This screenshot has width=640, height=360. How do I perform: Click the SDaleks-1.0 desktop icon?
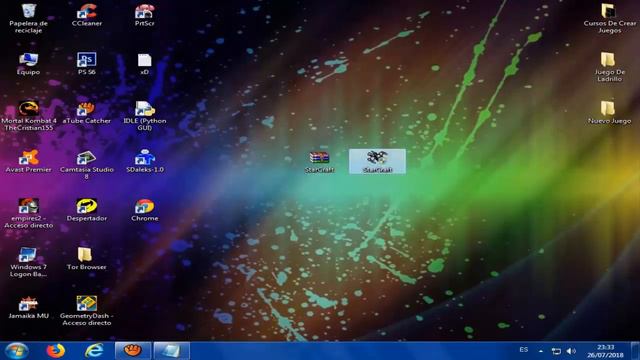tap(144, 161)
